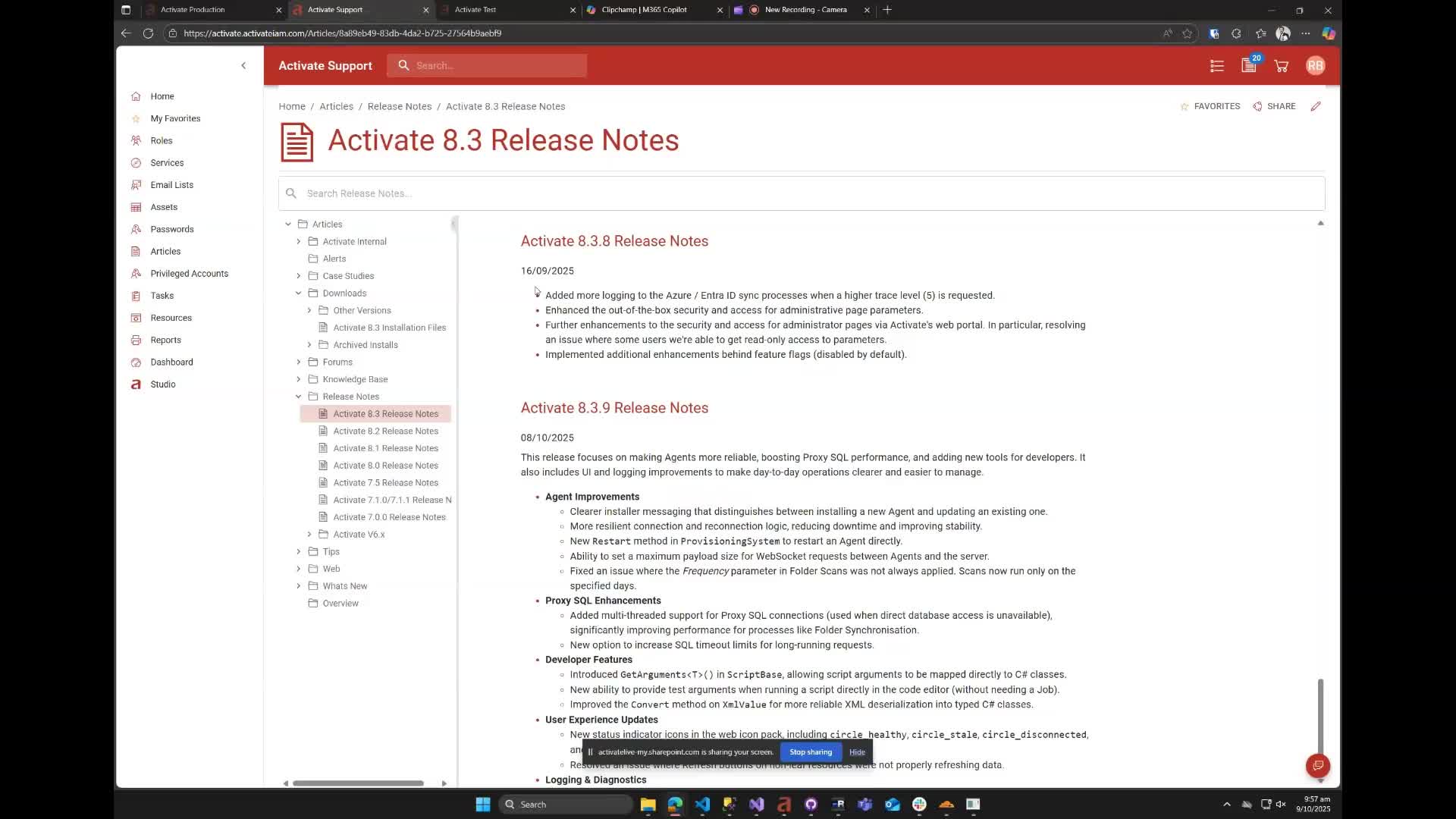The image size is (1456, 819).
Task: Expand the Case Studies folder
Action: click(x=299, y=276)
